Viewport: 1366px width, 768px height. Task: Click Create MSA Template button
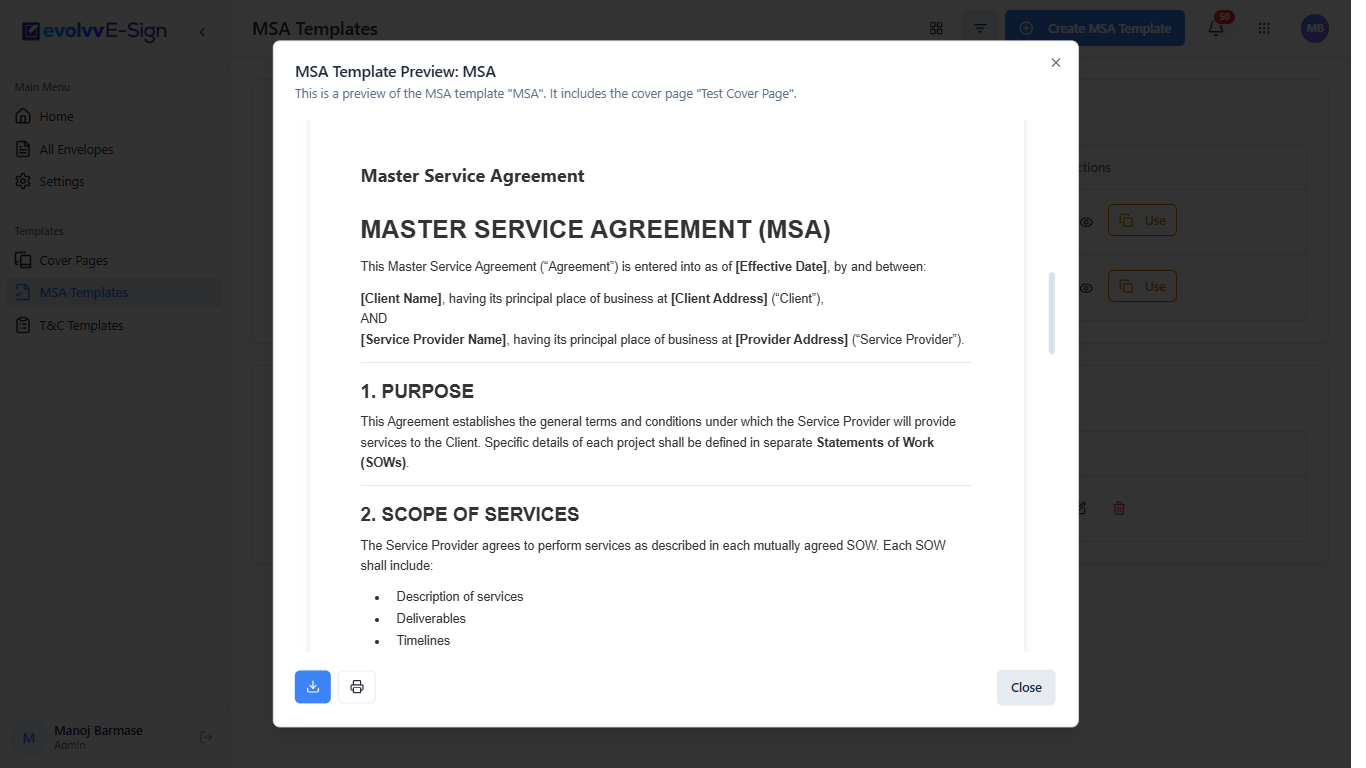(1095, 28)
